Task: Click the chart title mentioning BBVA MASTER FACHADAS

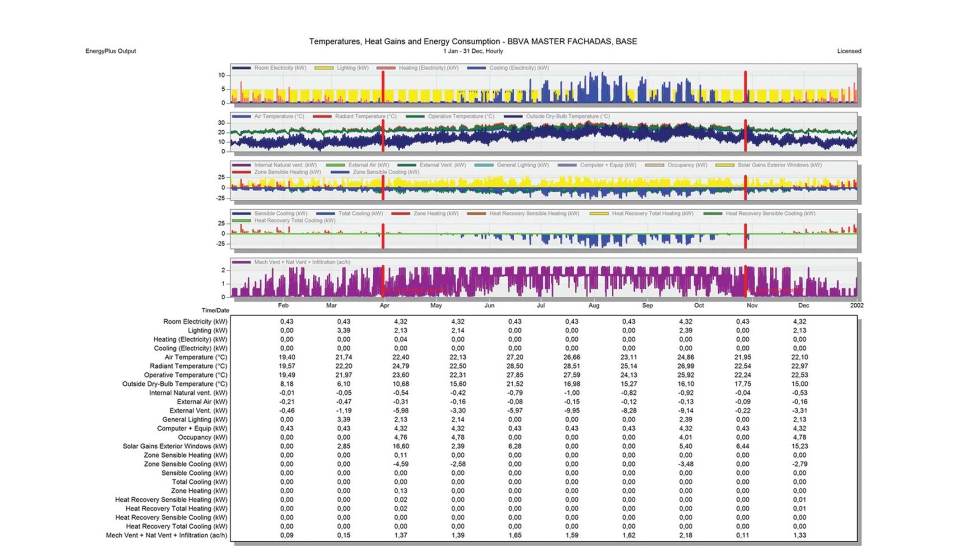Action: 473,41
